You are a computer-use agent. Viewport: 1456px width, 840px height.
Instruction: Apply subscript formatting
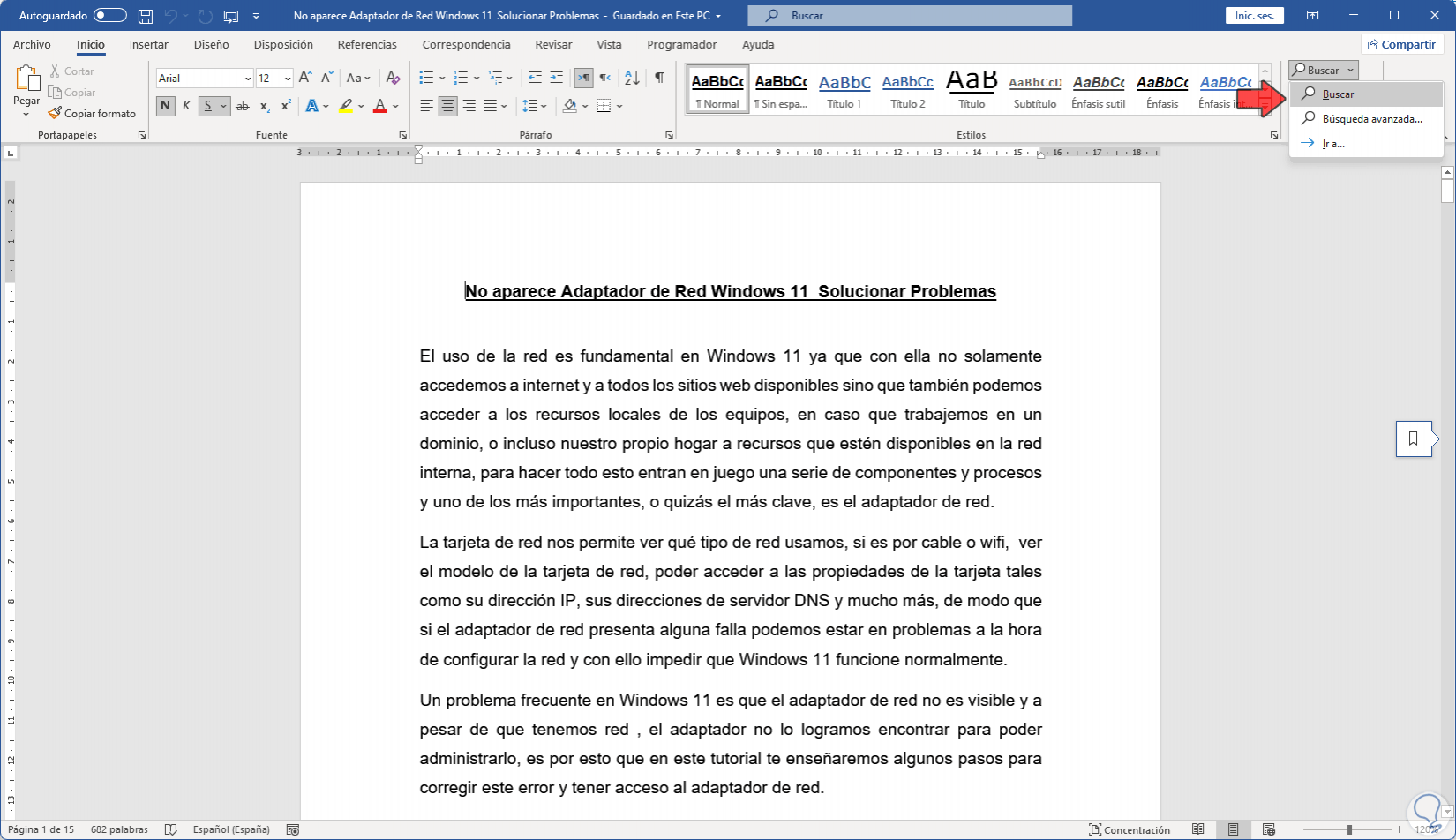(265, 106)
